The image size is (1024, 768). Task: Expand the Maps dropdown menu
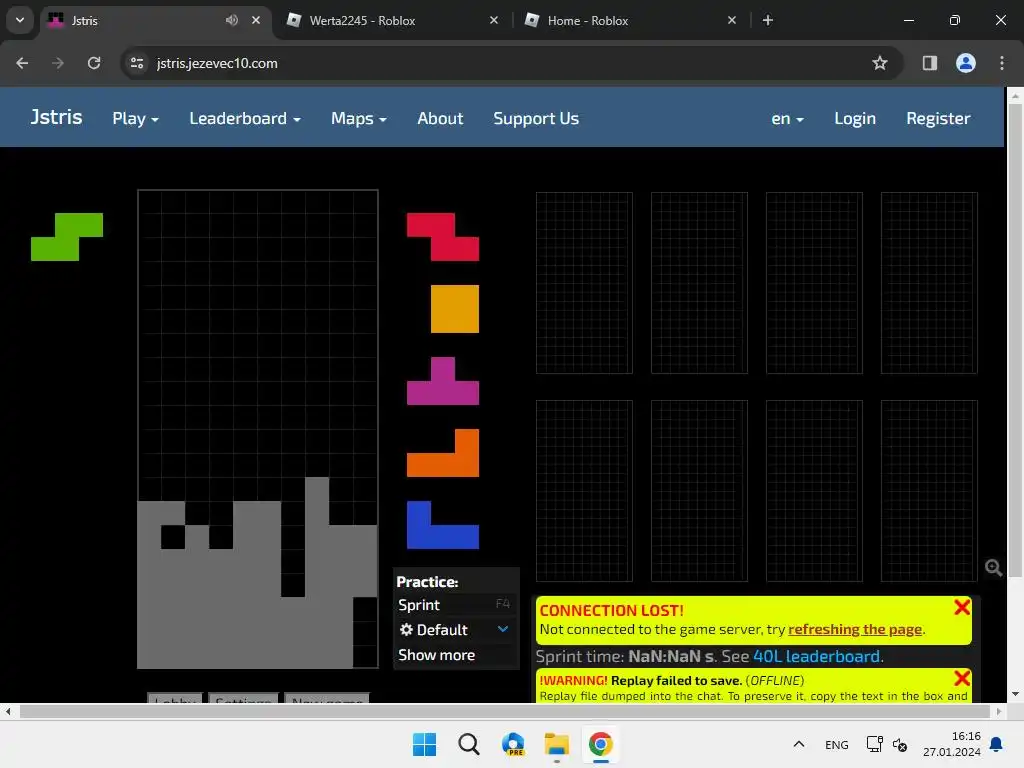pyautogui.click(x=359, y=118)
